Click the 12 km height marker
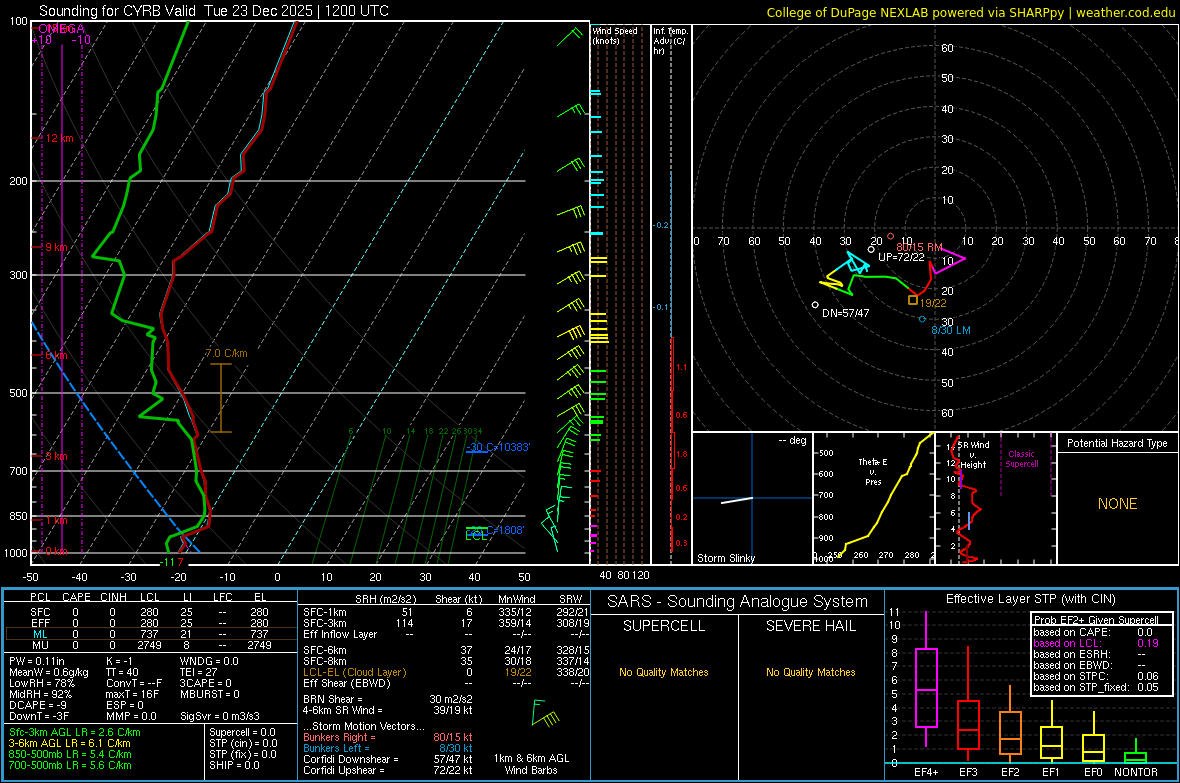 (x=59, y=139)
